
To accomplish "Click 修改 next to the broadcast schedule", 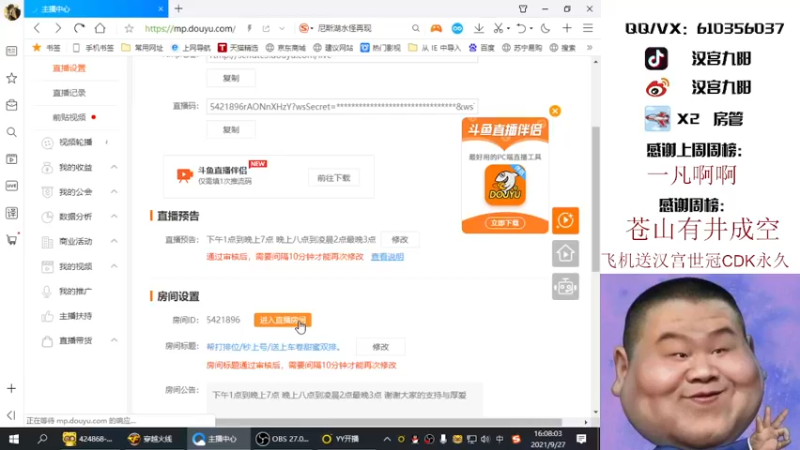I will pyautogui.click(x=399, y=239).
